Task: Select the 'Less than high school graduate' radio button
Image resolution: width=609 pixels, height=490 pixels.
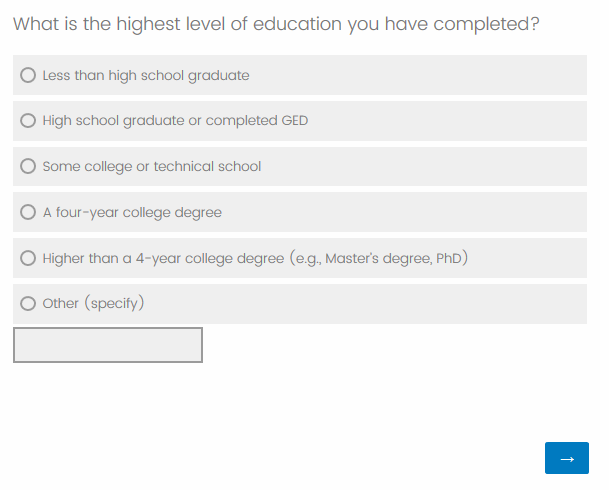Action: tap(28, 75)
